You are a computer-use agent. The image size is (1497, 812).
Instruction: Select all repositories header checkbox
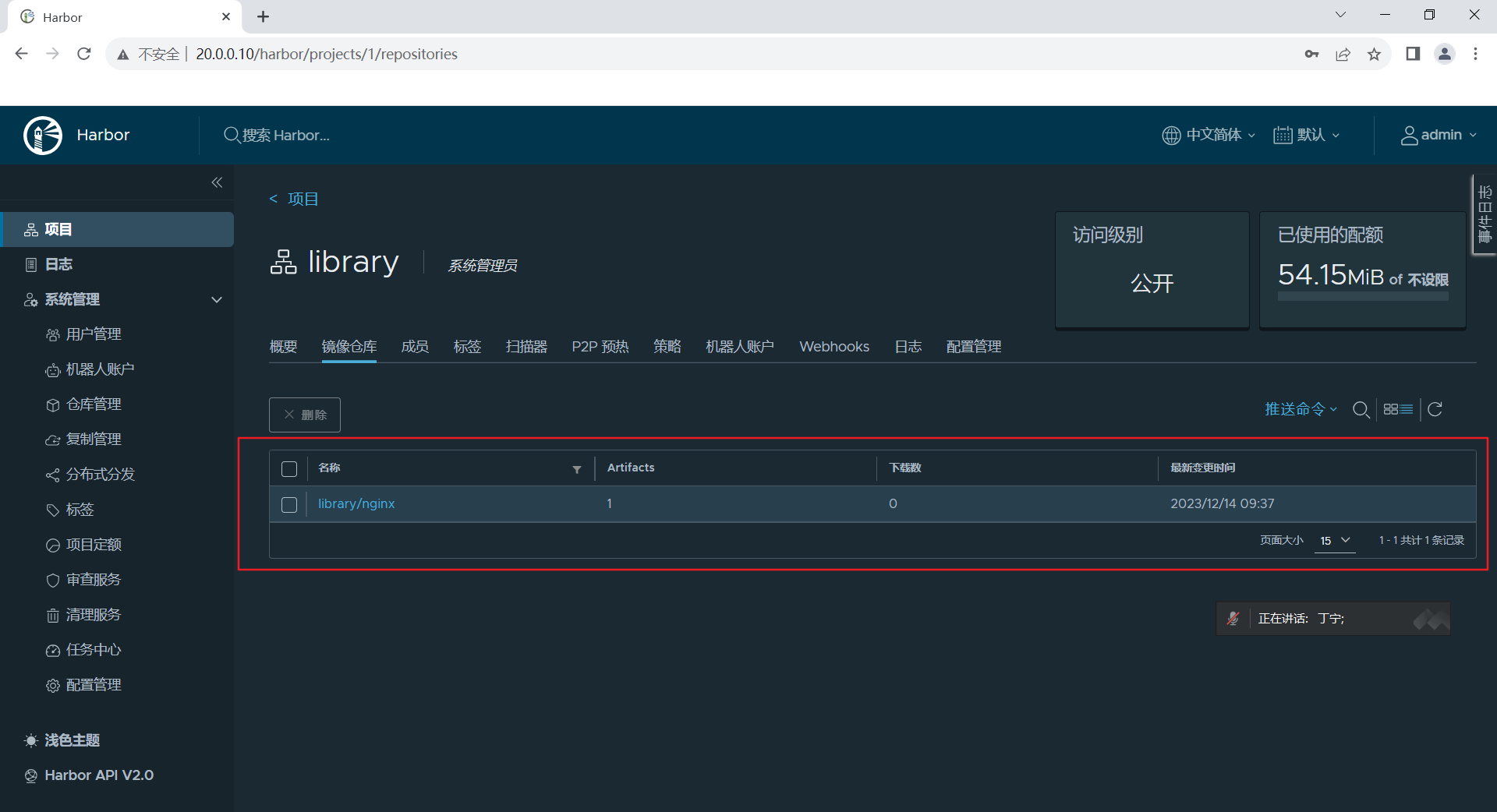[289, 469]
